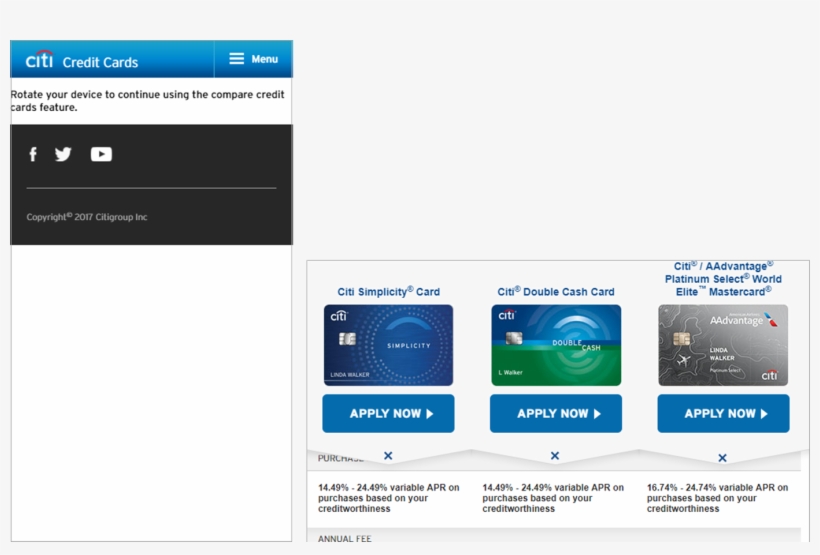Open Citi Simplicity Card title link
Screen dimensions: 820x555
tap(389, 291)
